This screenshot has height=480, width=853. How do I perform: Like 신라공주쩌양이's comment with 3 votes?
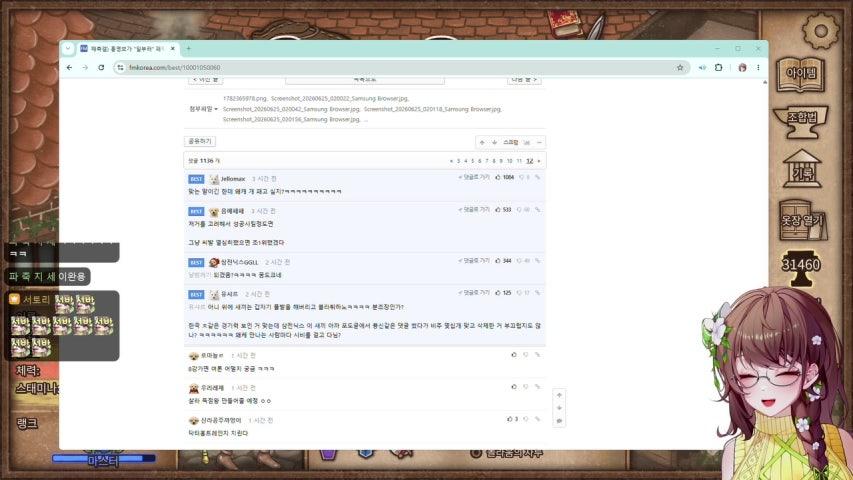pos(512,419)
